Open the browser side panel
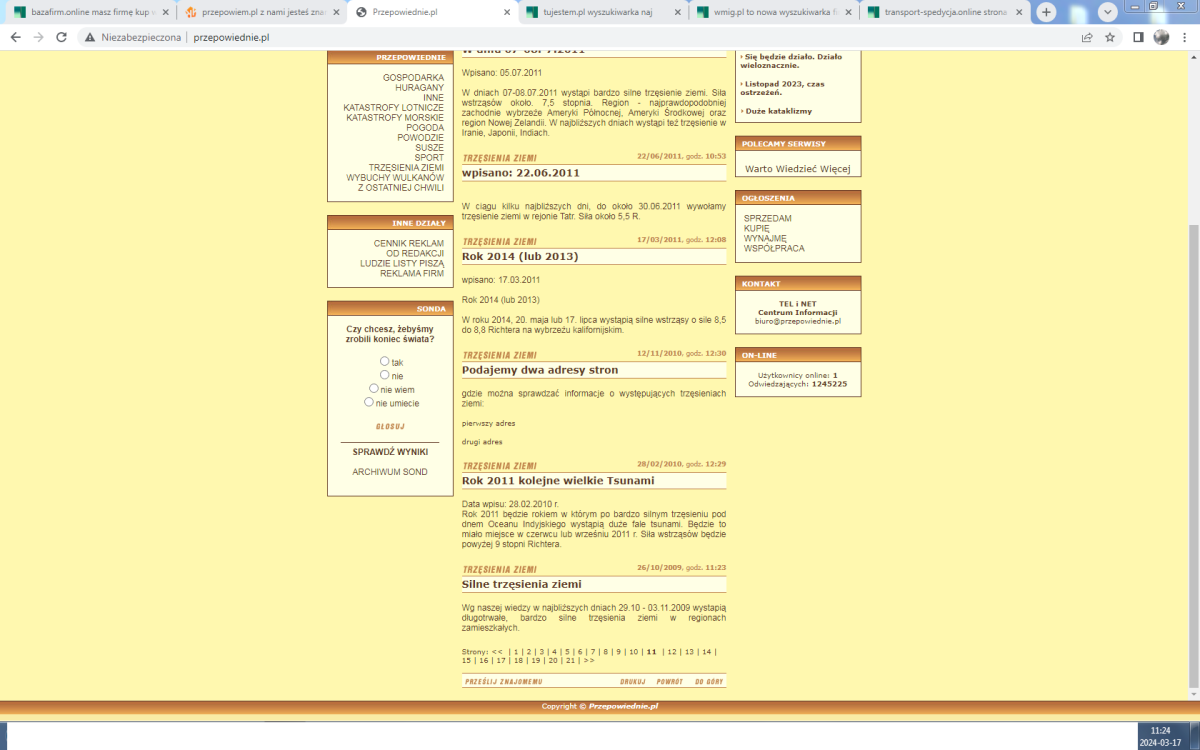The width and height of the screenshot is (1200, 750). (1138, 37)
